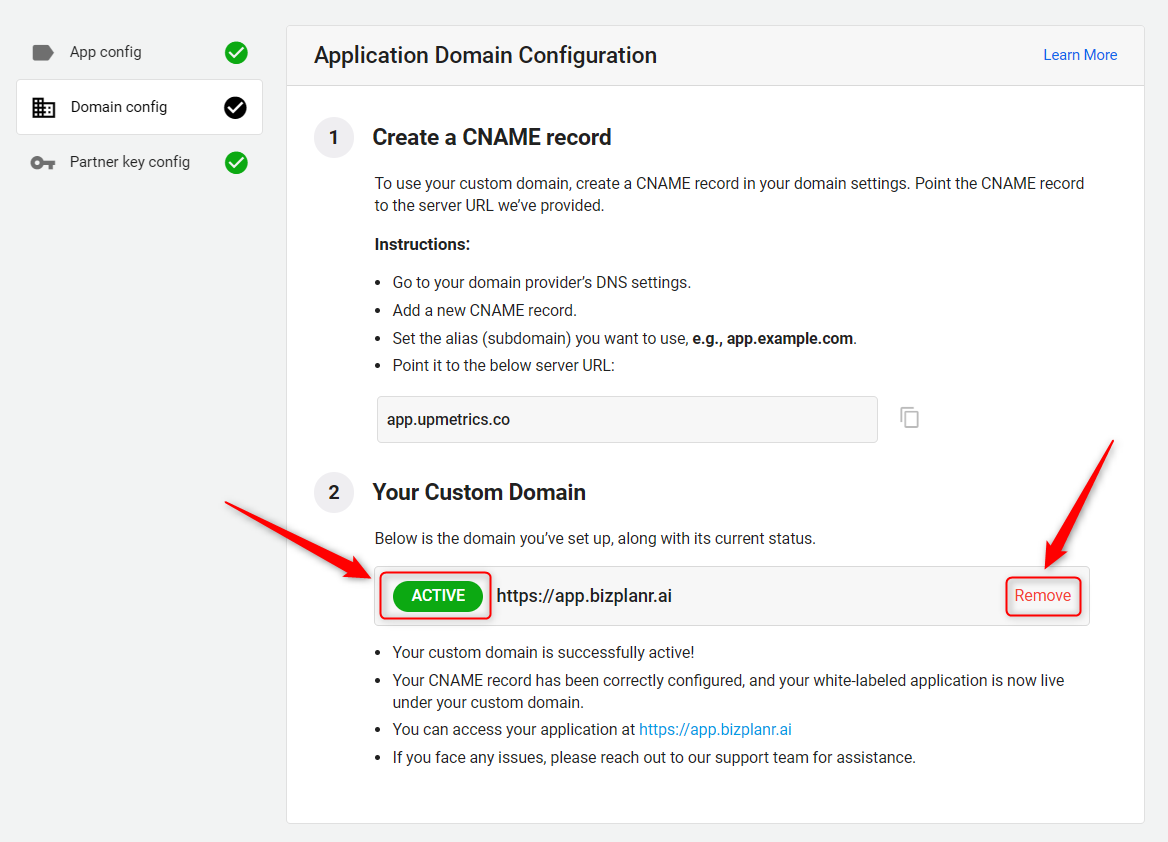Select the Domain config menu item

[139, 107]
